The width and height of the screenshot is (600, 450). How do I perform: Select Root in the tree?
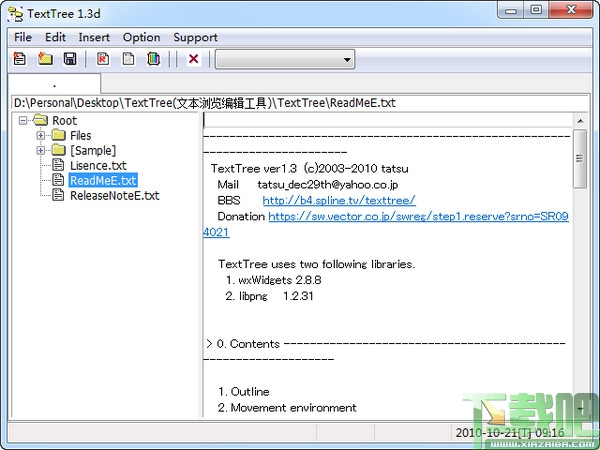click(65, 120)
